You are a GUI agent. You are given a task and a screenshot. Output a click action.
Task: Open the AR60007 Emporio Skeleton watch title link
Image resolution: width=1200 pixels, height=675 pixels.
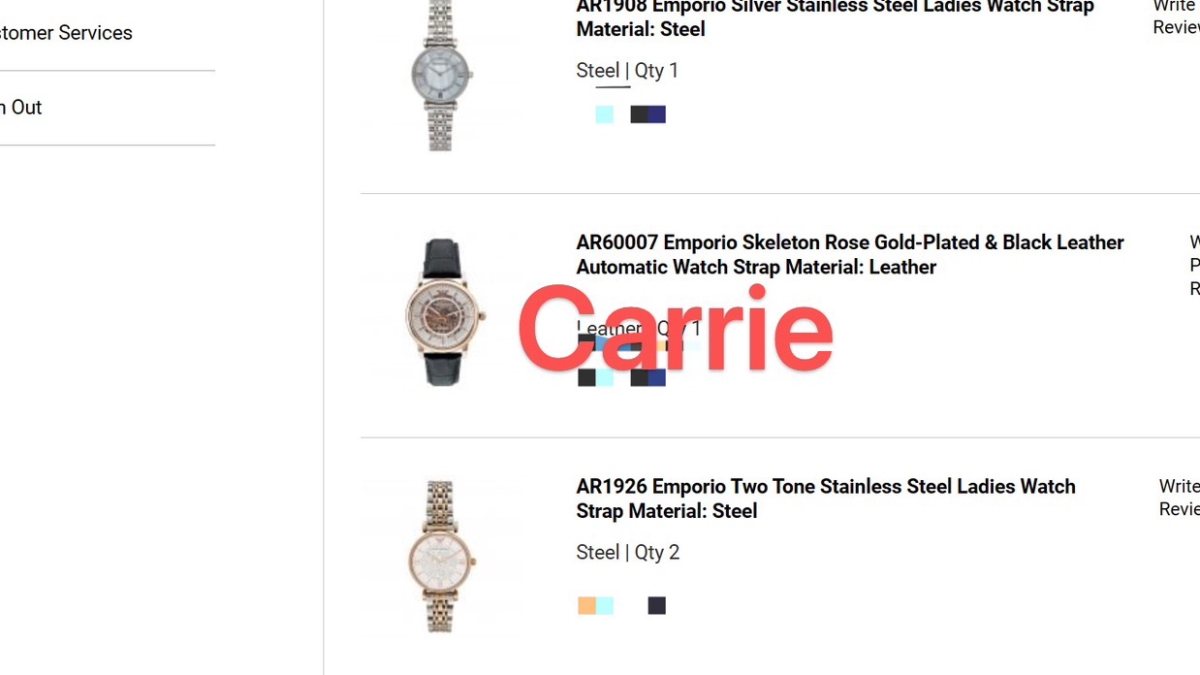coord(850,255)
